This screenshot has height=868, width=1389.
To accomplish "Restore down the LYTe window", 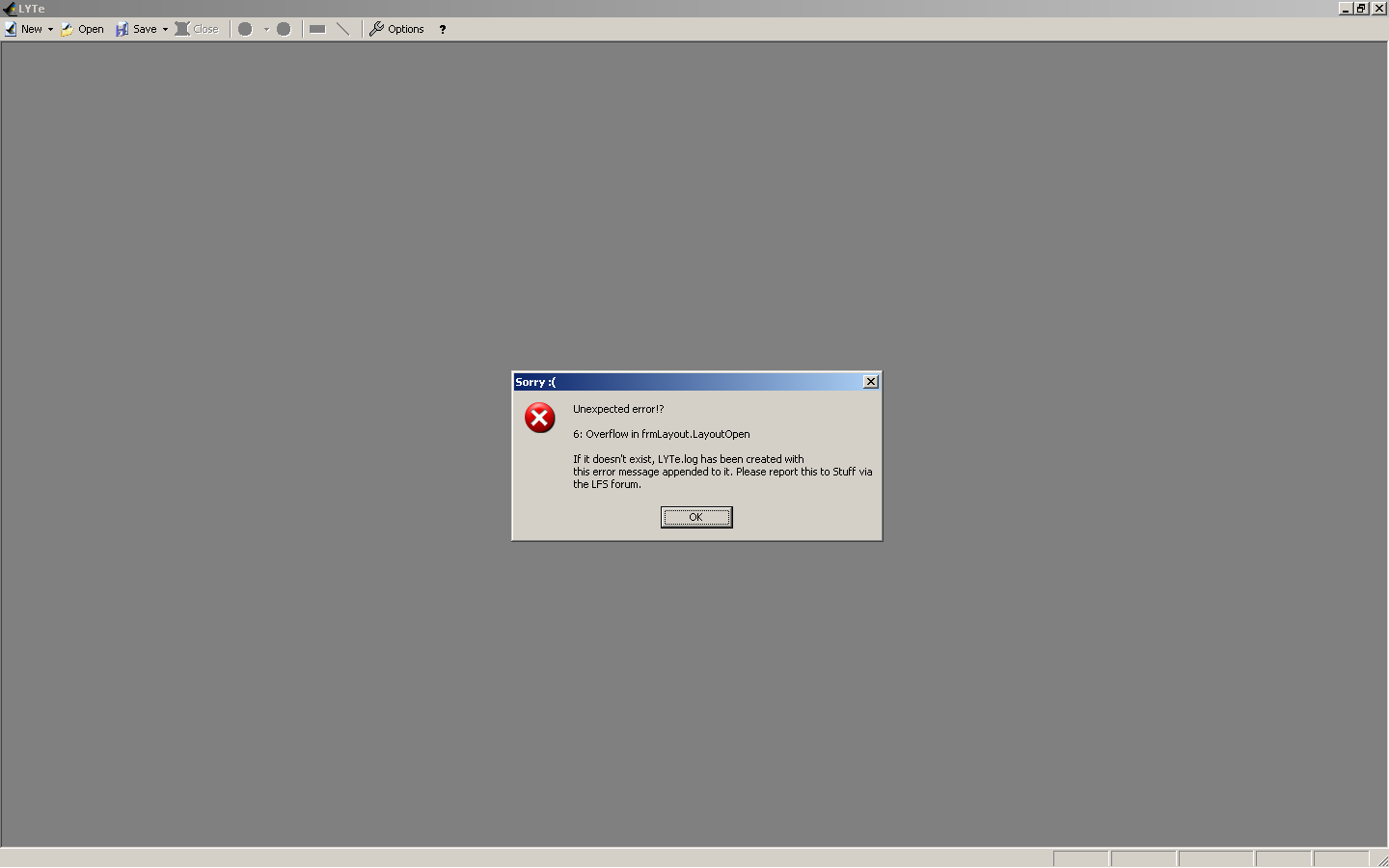I will click(x=1361, y=9).
